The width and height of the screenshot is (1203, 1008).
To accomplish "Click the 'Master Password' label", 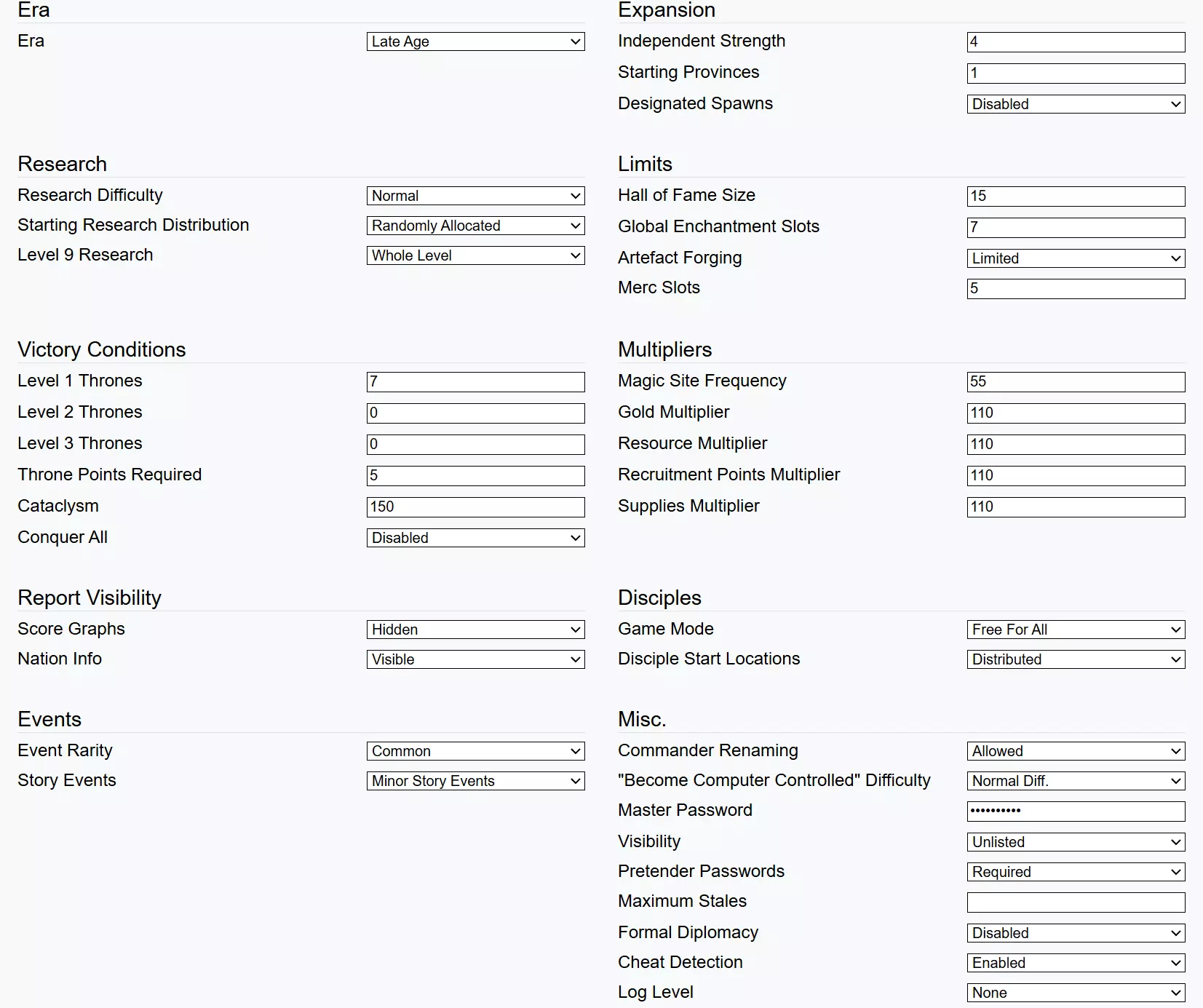I will 685,810.
